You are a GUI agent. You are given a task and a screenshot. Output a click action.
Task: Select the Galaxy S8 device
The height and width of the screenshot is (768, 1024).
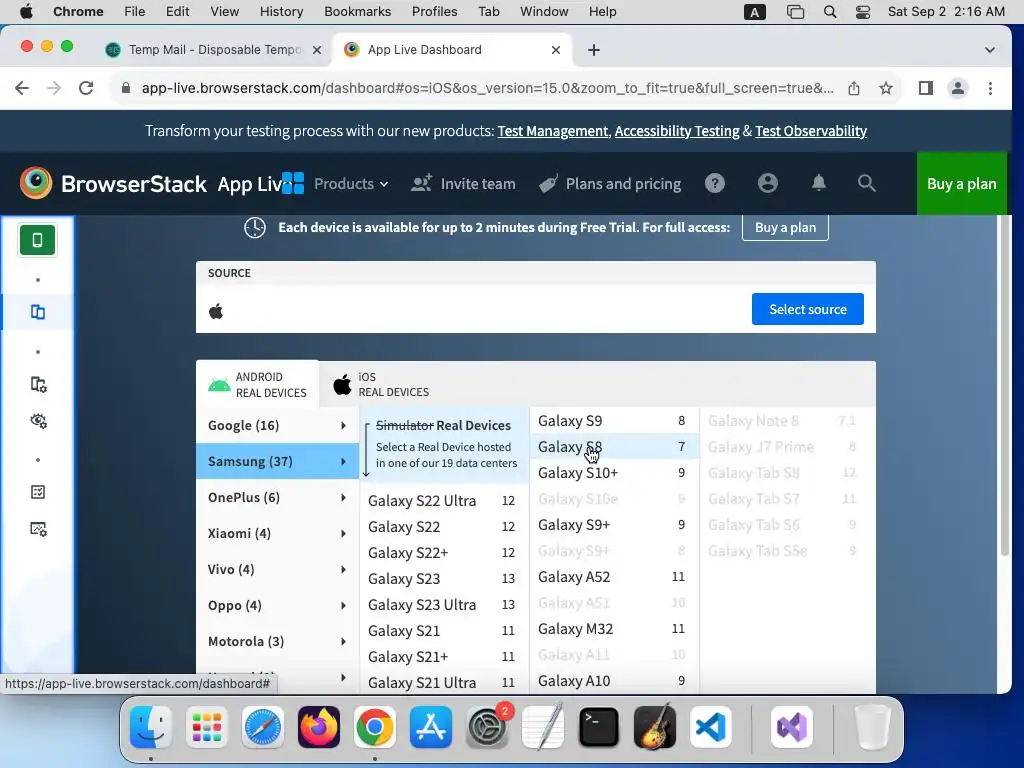[613, 447]
